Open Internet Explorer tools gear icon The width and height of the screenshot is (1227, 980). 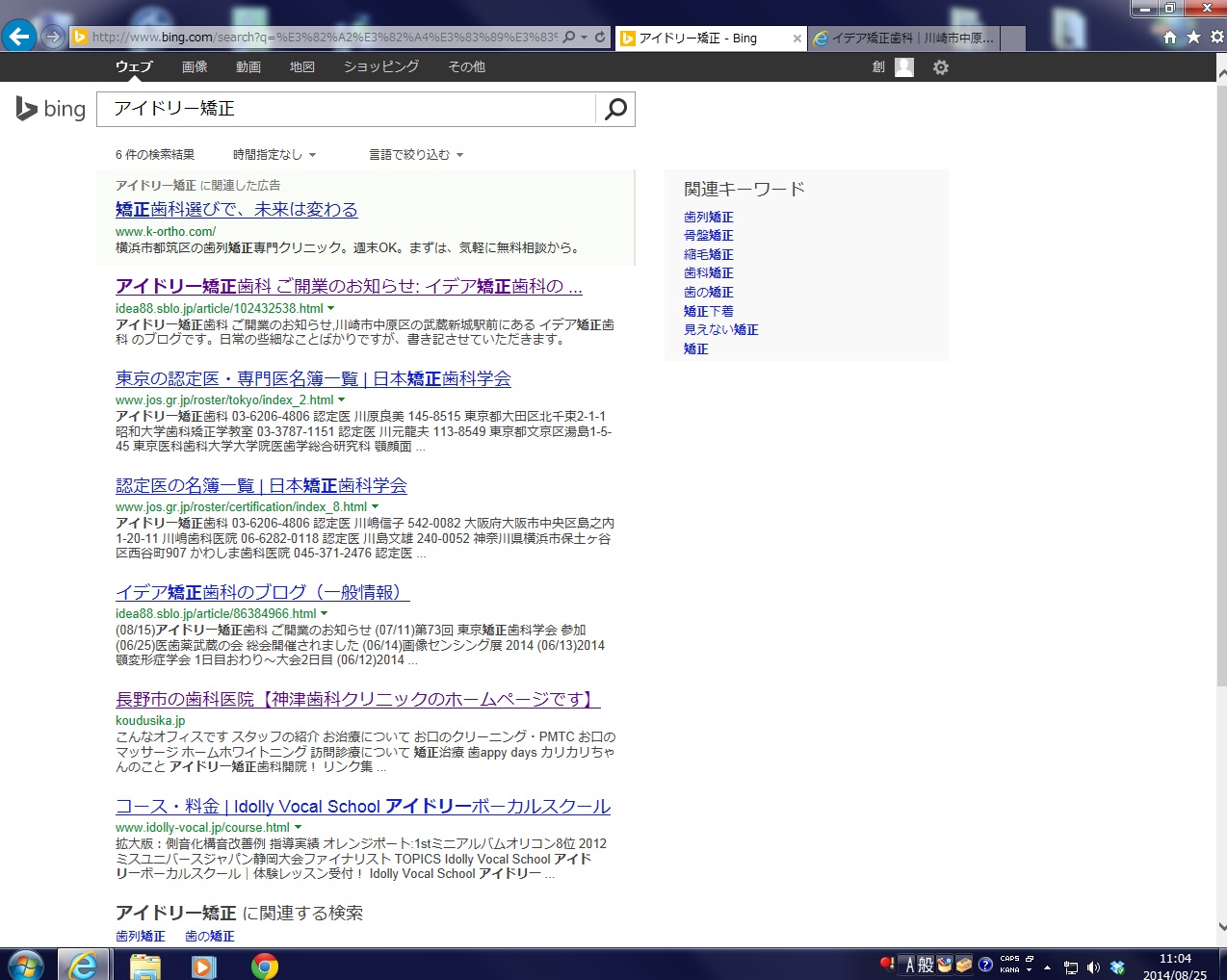pos(1217,38)
